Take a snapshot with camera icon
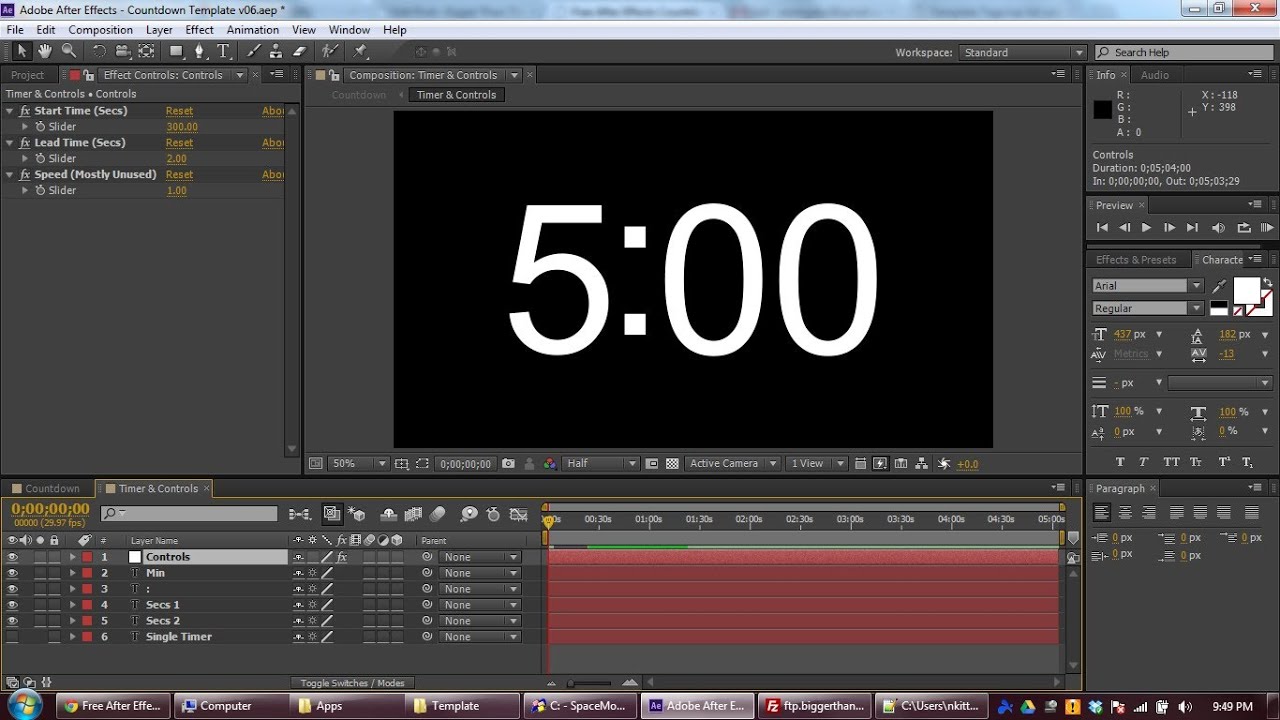 pos(508,464)
